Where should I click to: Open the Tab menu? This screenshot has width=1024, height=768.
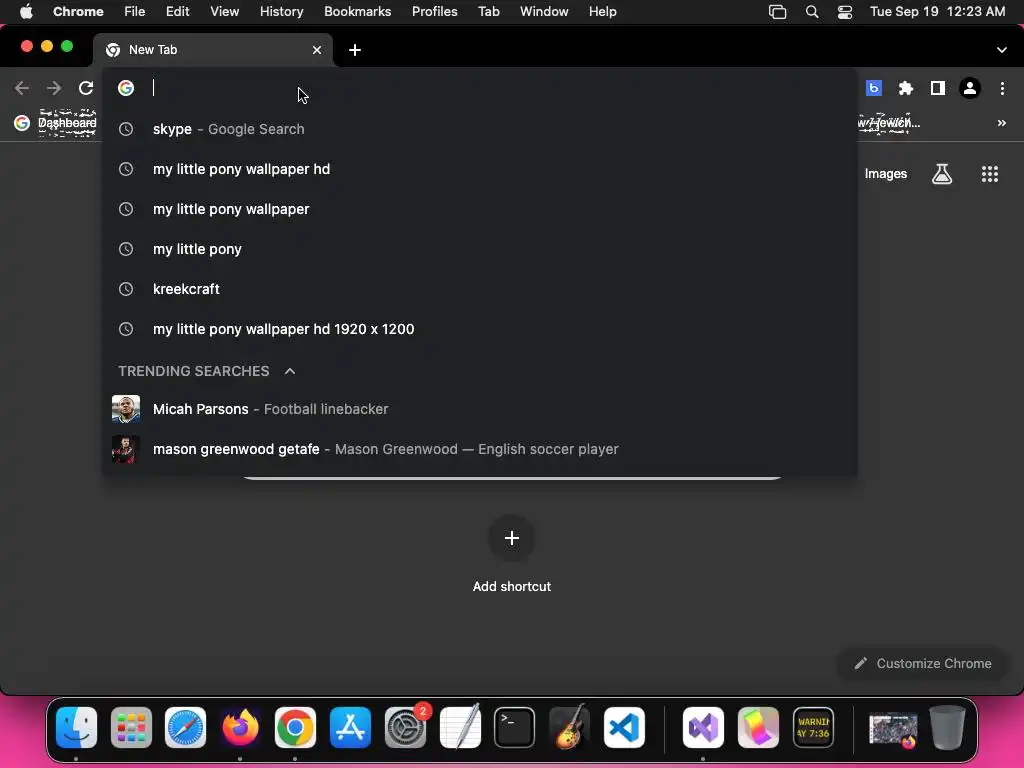488,12
